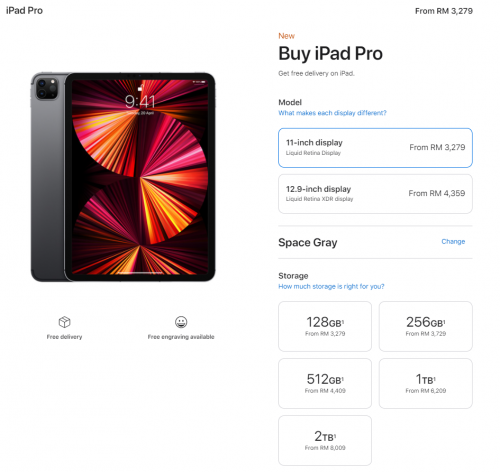This screenshot has height=472, width=500.
Task: Choose 1TB storage option
Action: pos(426,383)
